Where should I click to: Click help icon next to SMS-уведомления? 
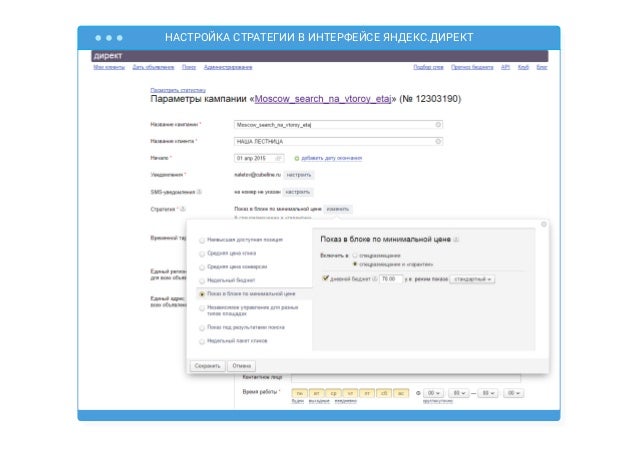pyautogui.click(x=199, y=192)
